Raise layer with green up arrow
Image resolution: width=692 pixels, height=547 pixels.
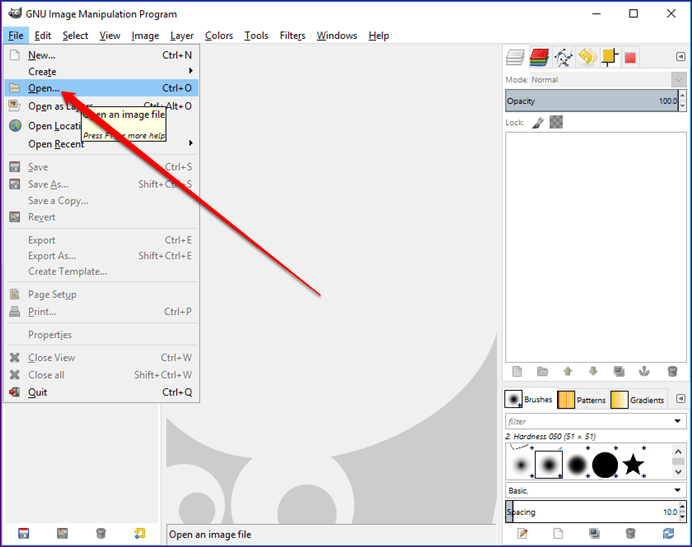[x=568, y=371]
